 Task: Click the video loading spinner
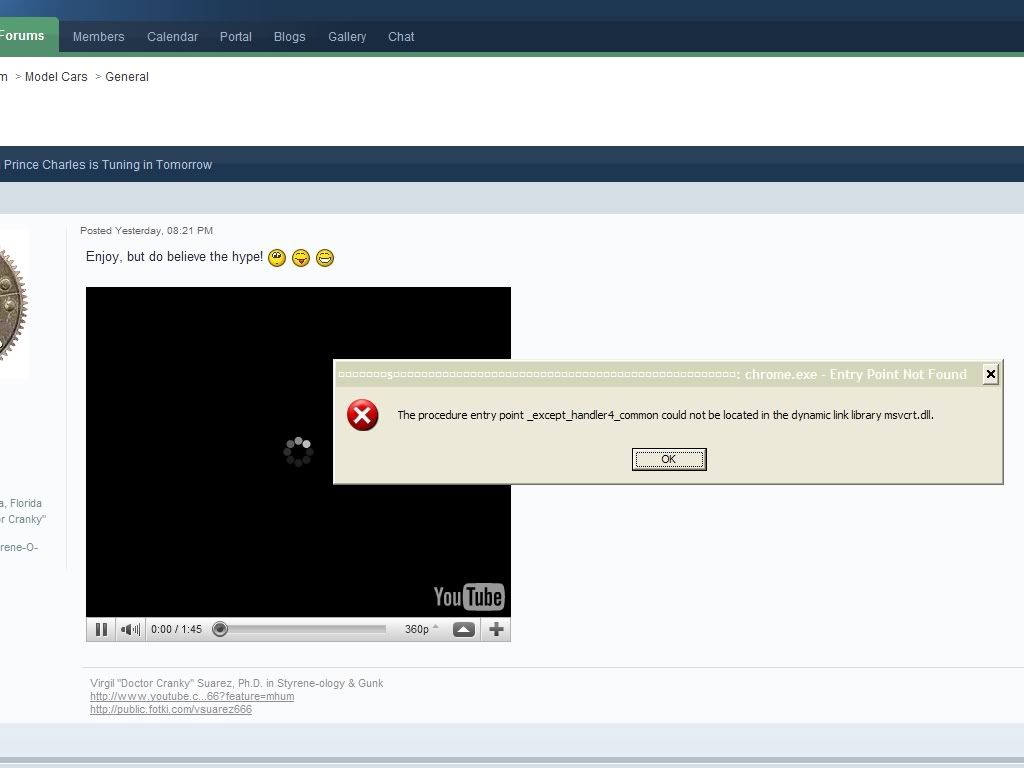[x=298, y=451]
